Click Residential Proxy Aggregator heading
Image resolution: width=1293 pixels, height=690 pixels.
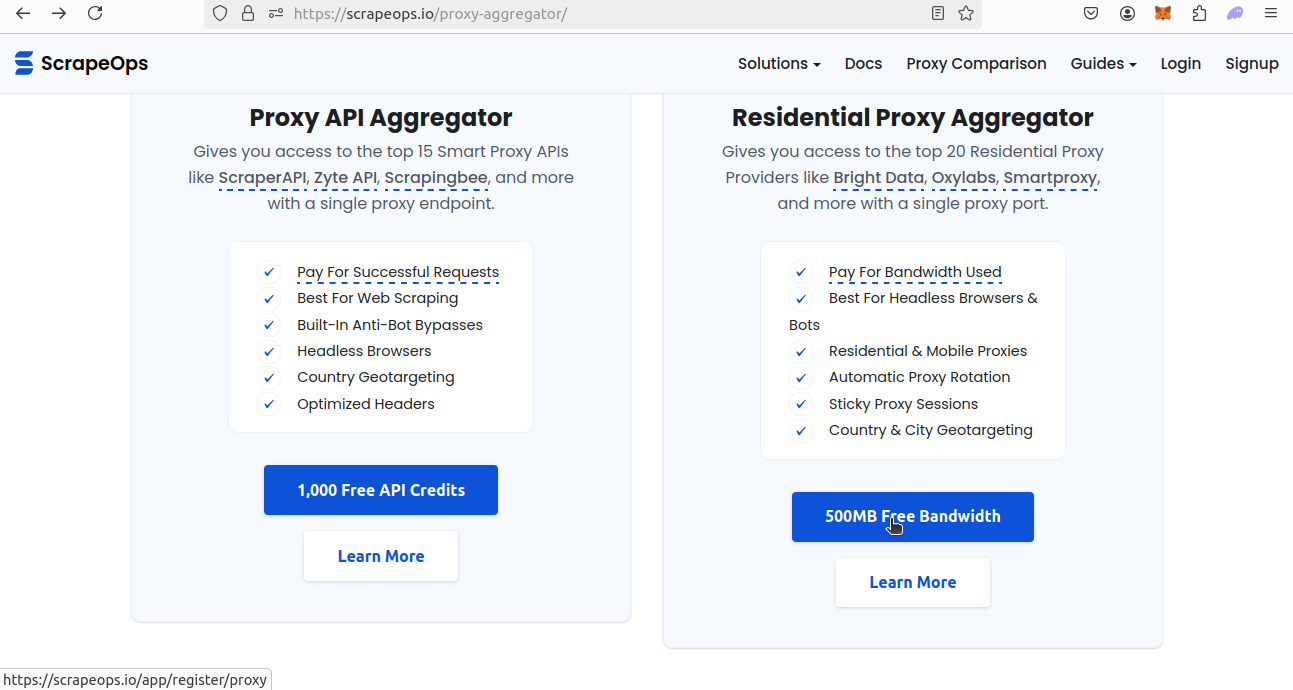pos(913,118)
